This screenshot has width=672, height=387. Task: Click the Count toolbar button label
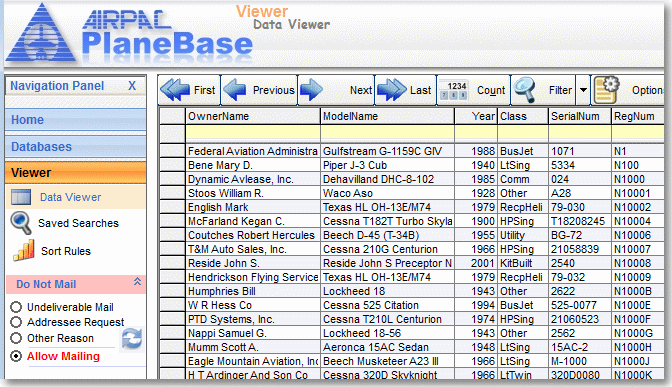click(x=491, y=90)
